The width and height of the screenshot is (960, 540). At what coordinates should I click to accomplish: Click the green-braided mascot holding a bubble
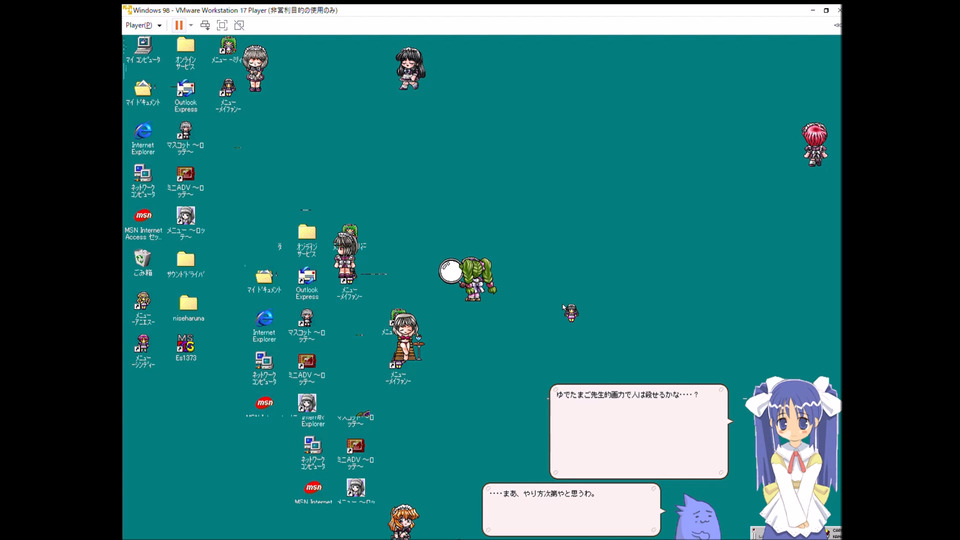point(478,279)
